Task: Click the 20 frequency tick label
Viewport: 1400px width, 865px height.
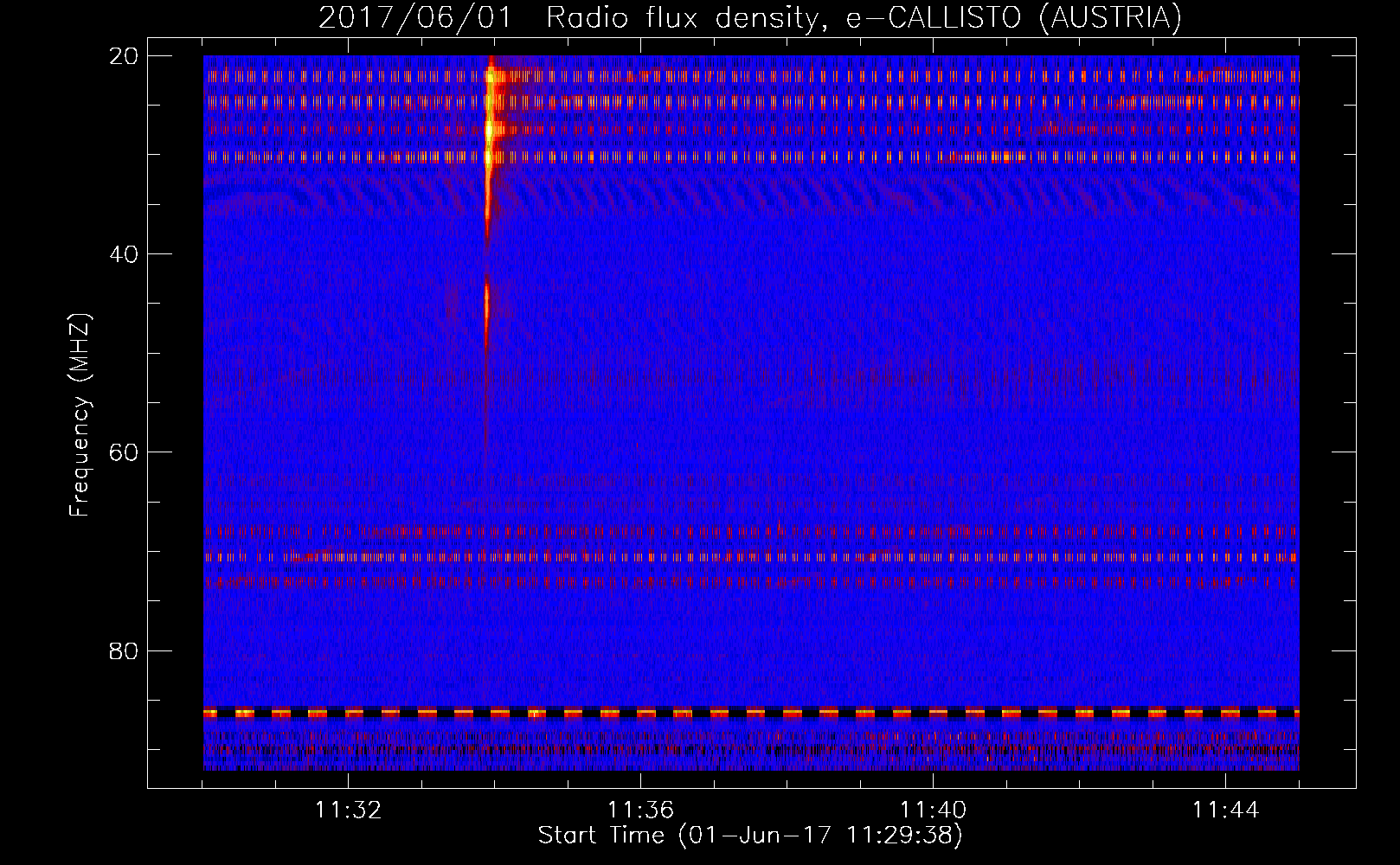Action: coord(125,55)
